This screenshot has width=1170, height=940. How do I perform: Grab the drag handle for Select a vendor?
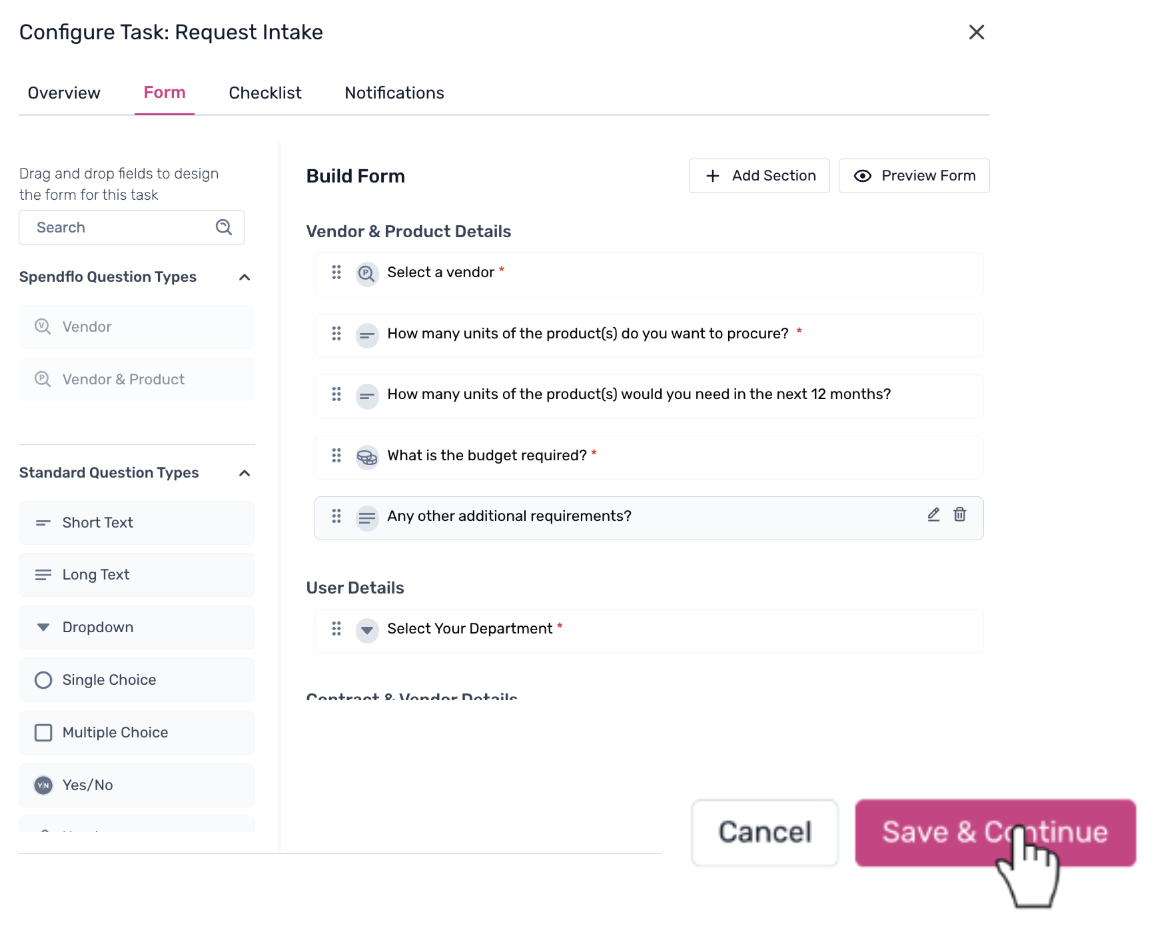click(336, 272)
